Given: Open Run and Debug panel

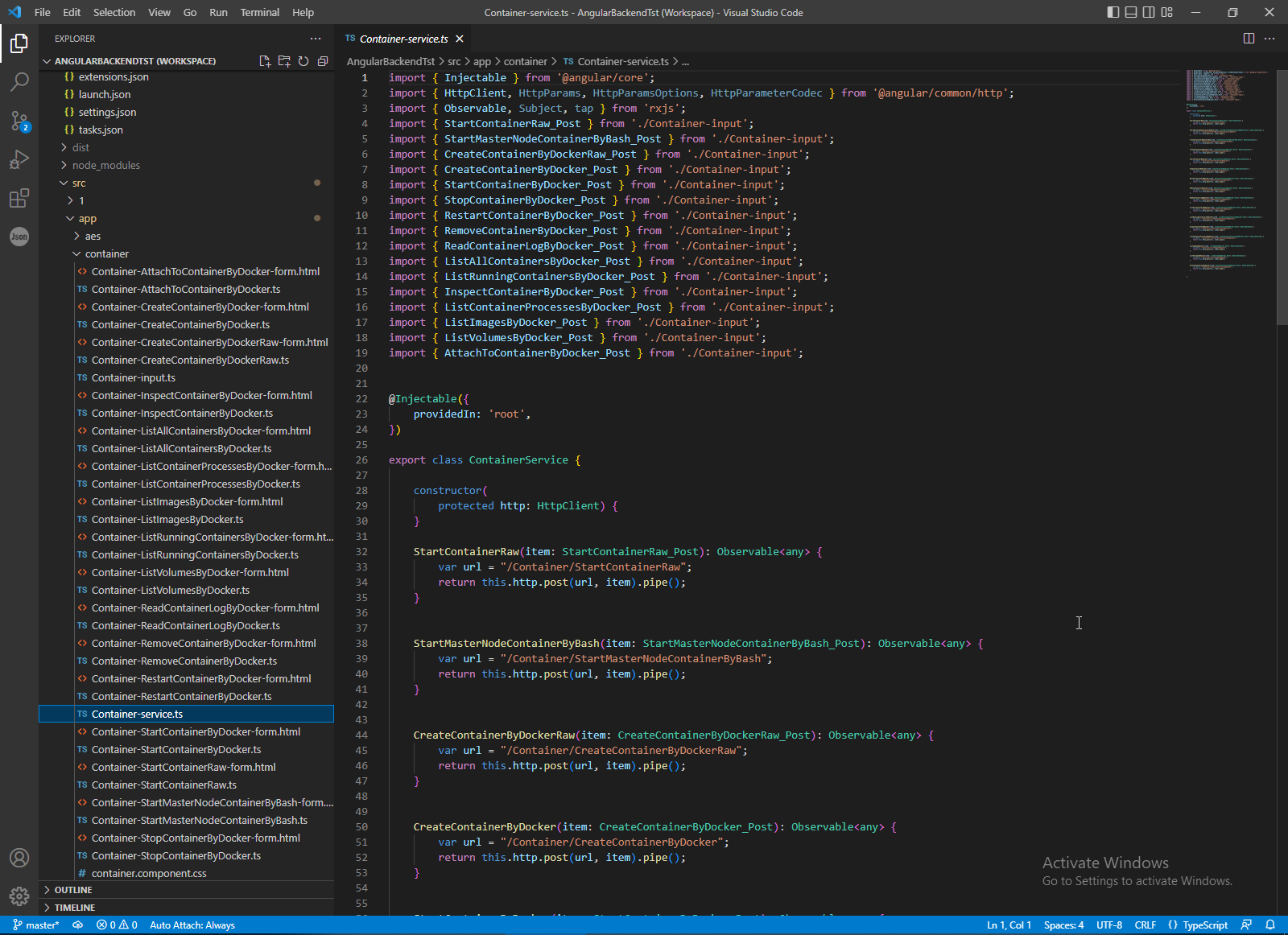Looking at the screenshot, I should click(x=19, y=159).
